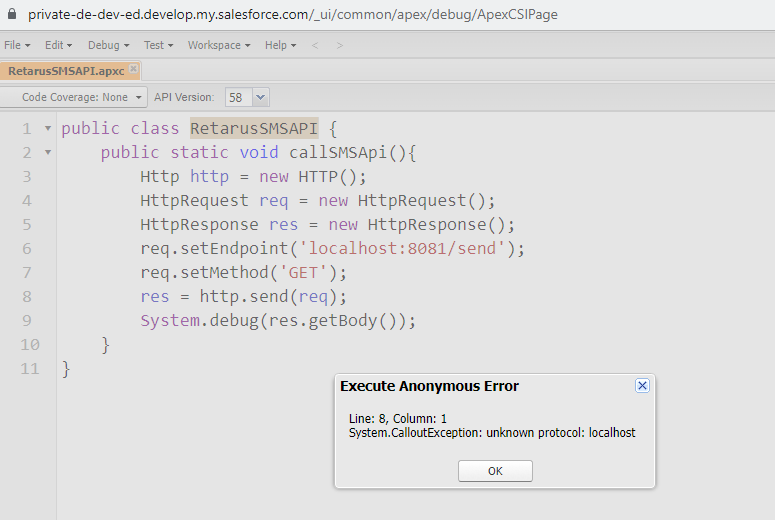
Task: Open the Help menu
Action: (x=279, y=45)
